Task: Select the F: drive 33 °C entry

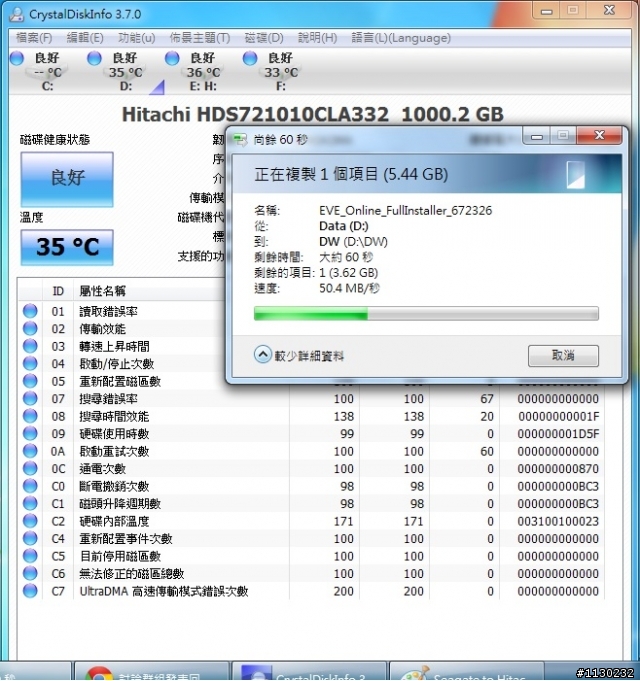Action: (281, 73)
